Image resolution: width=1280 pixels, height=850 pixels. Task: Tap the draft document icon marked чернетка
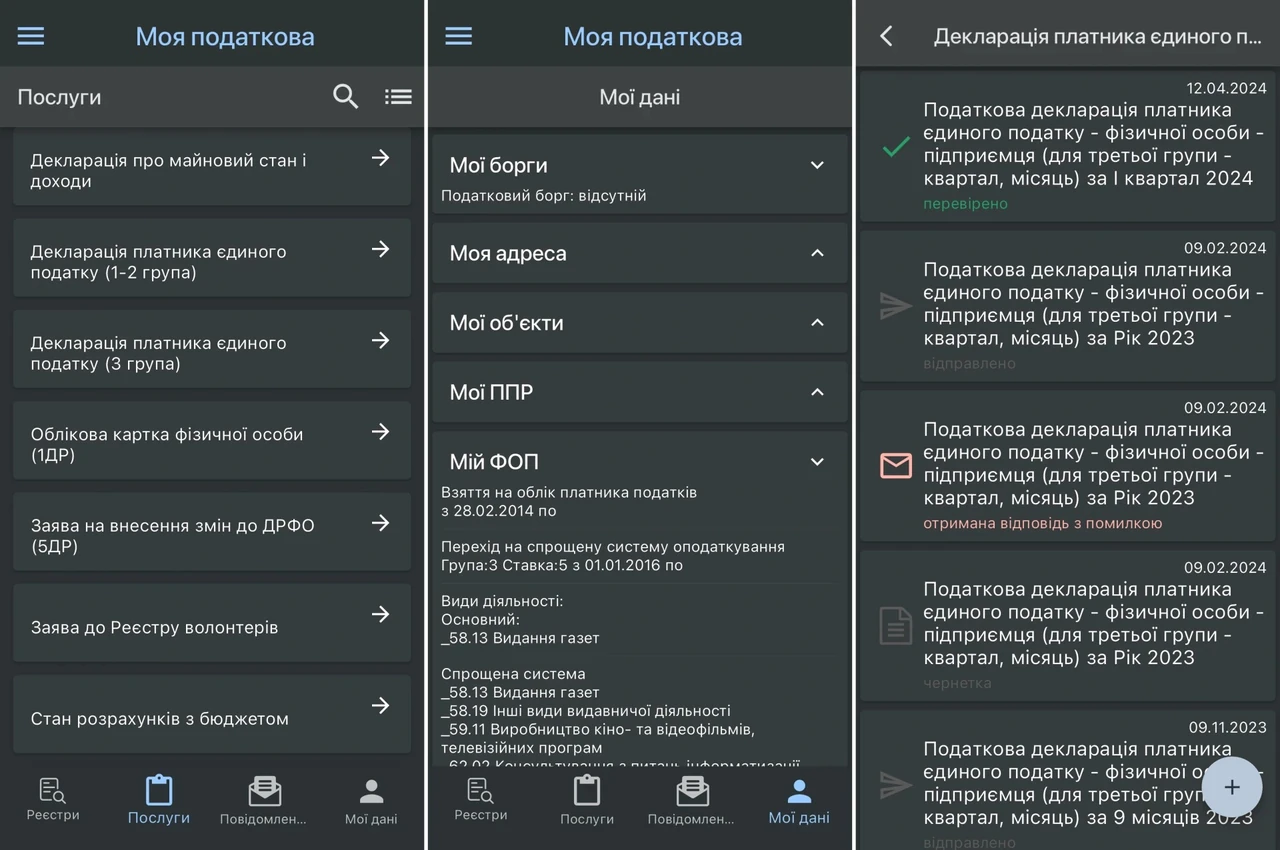coord(895,625)
